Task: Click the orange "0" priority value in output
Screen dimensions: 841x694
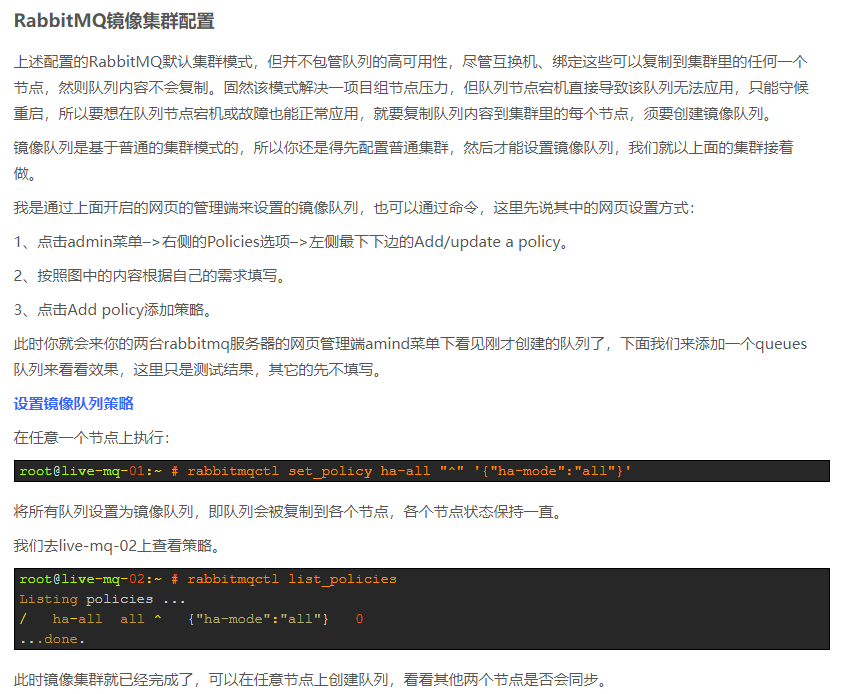Action: tap(359, 619)
